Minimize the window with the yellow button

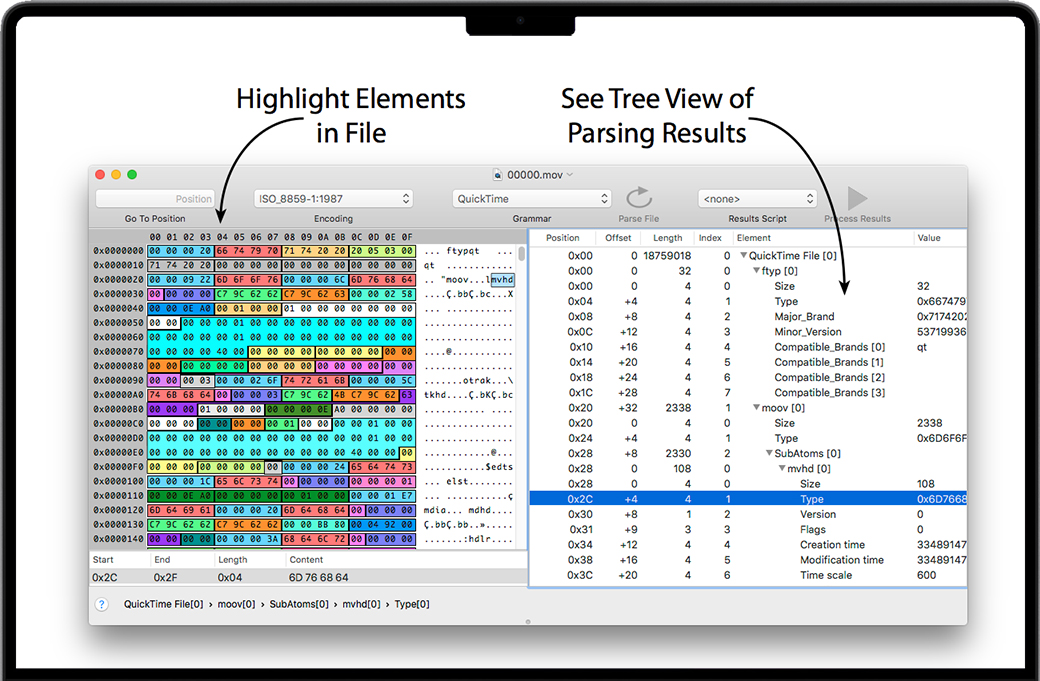(116, 175)
